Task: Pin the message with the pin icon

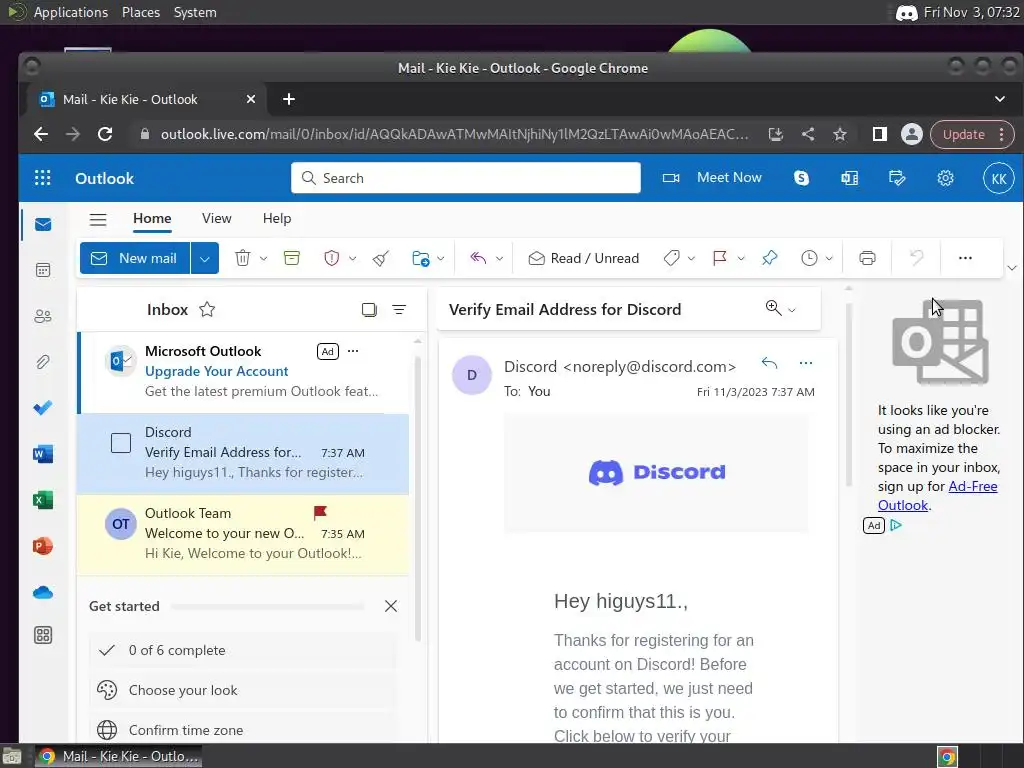Action: tap(769, 258)
